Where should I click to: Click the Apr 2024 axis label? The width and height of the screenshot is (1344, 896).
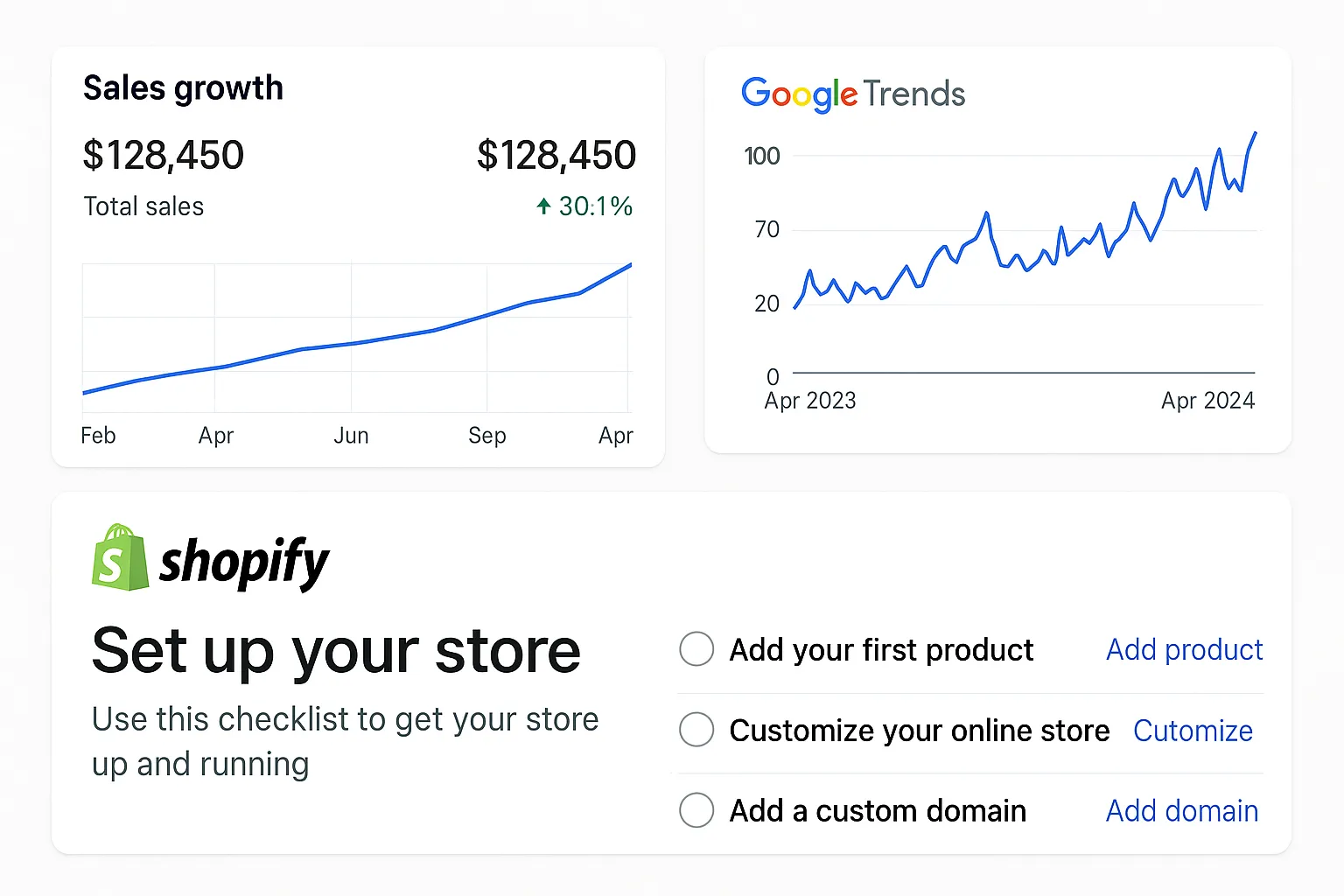click(x=1207, y=401)
